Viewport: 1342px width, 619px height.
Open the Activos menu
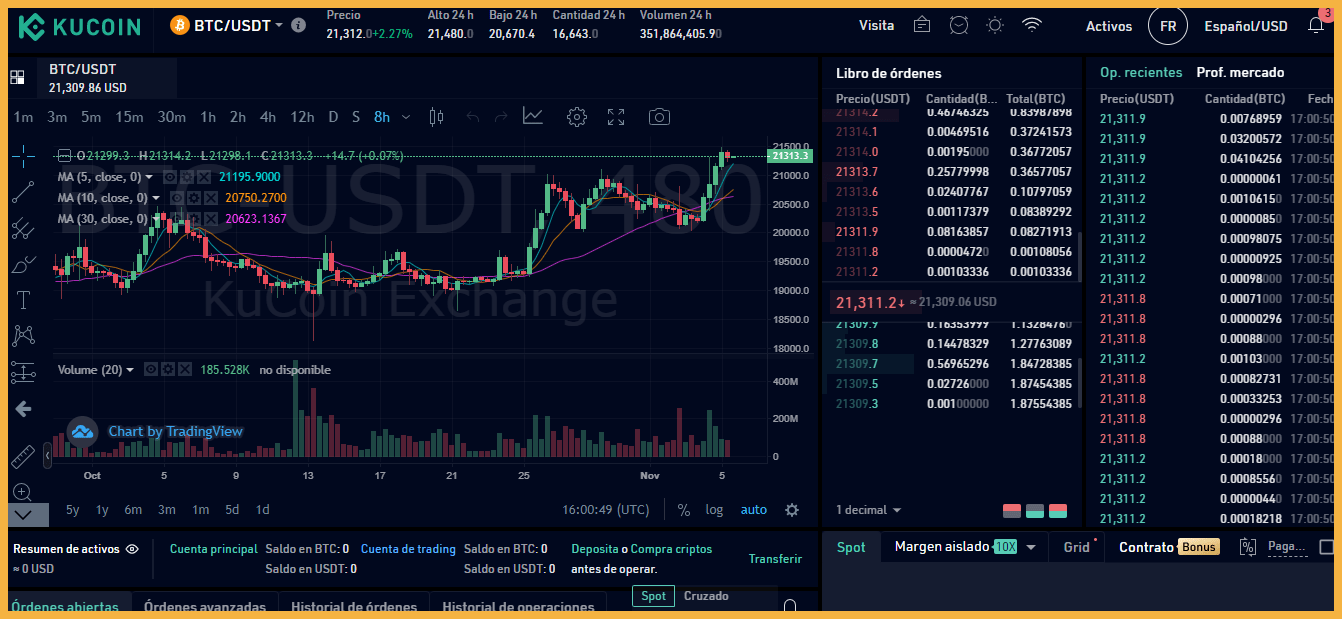pos(1109,26)
